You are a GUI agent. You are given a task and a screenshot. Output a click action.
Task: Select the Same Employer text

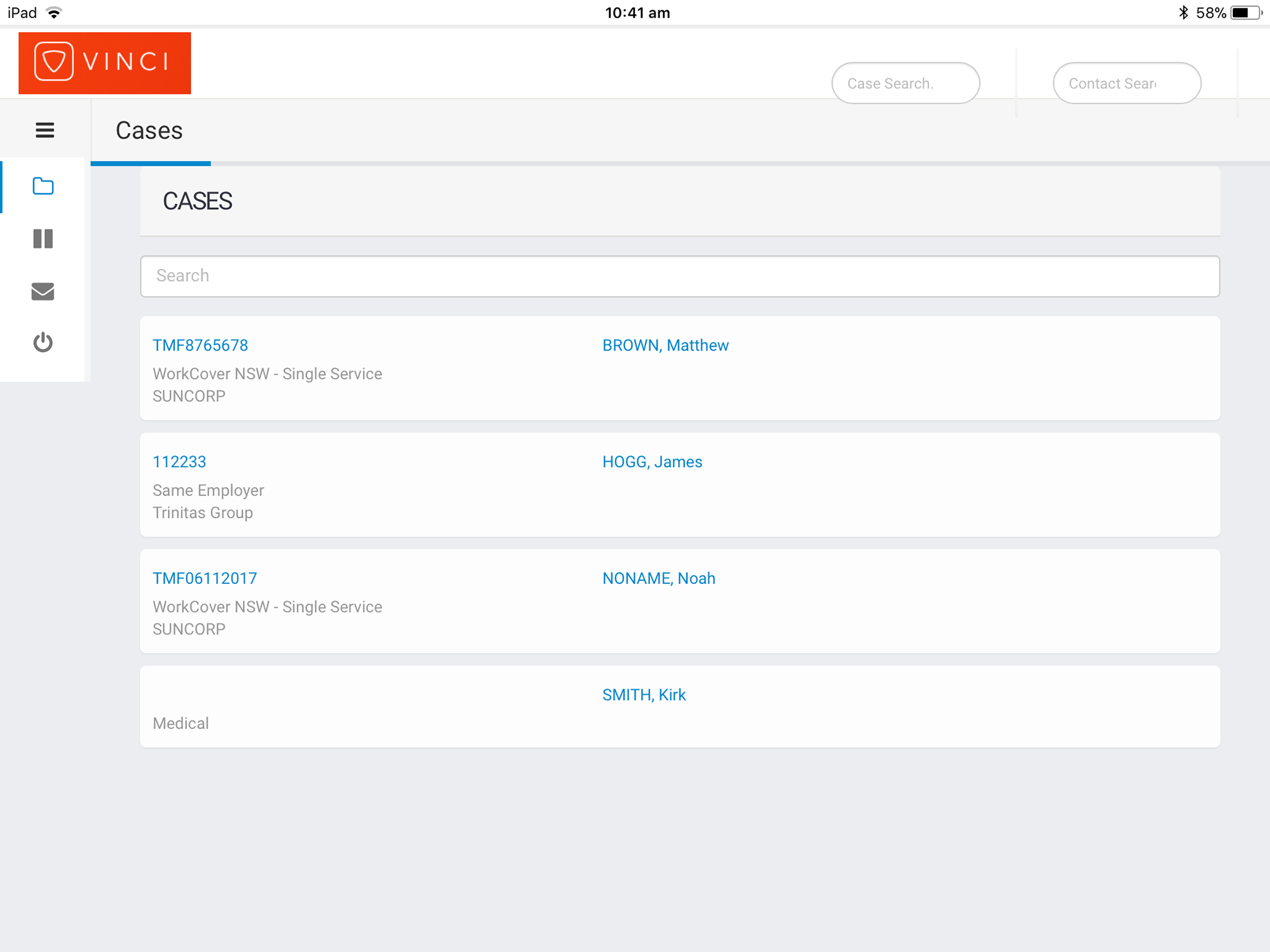pos(208,490)
